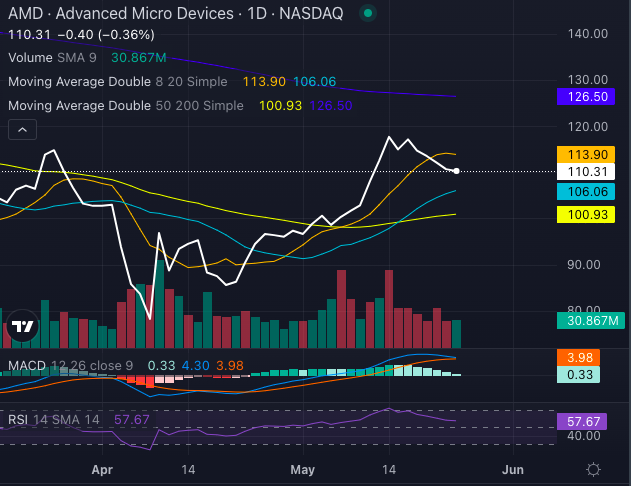631x486 pixels.
Task: Click the 90.00 price scale level
Action: (x=584, y=265)
